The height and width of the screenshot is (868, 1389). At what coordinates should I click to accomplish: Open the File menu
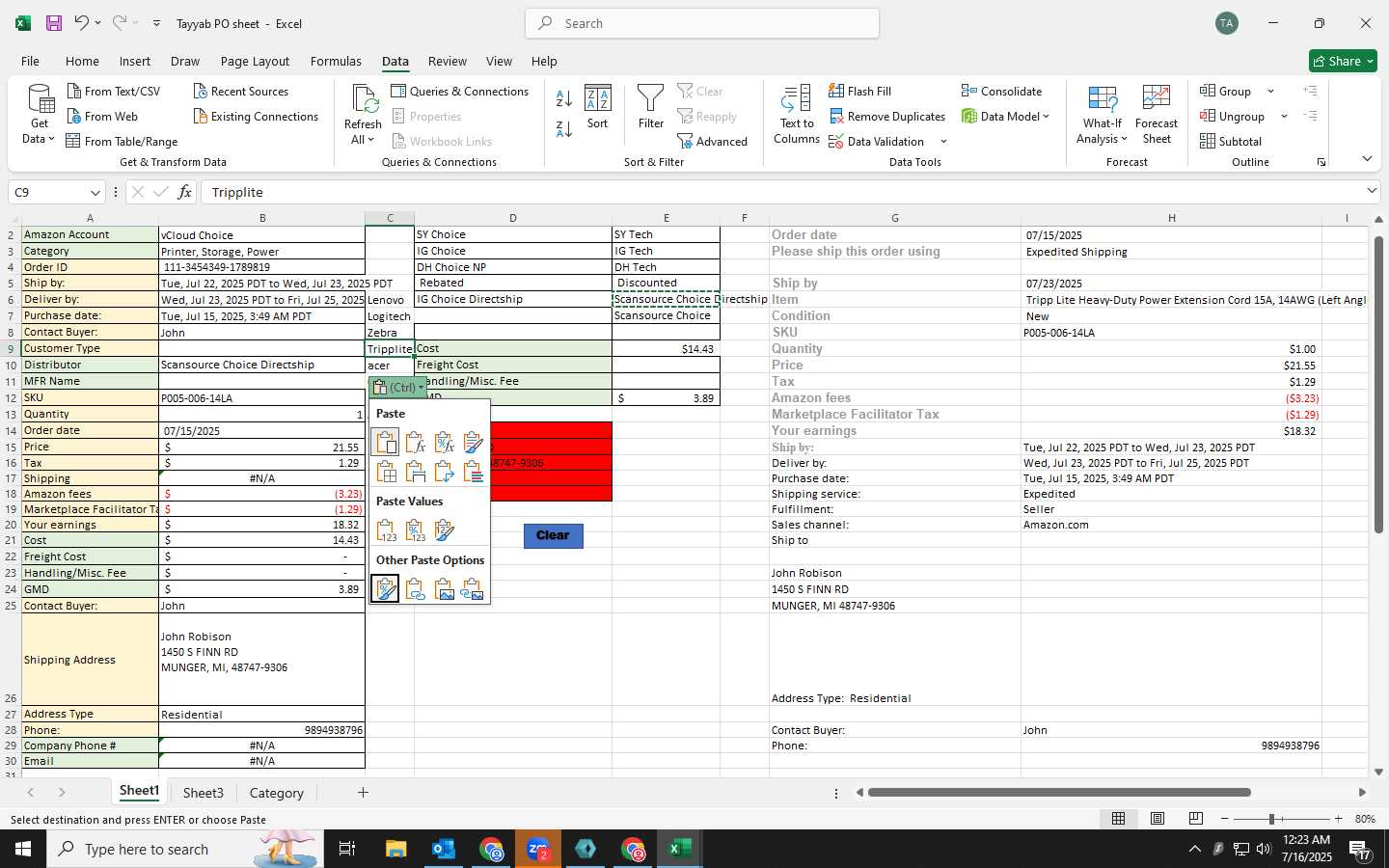30,61
